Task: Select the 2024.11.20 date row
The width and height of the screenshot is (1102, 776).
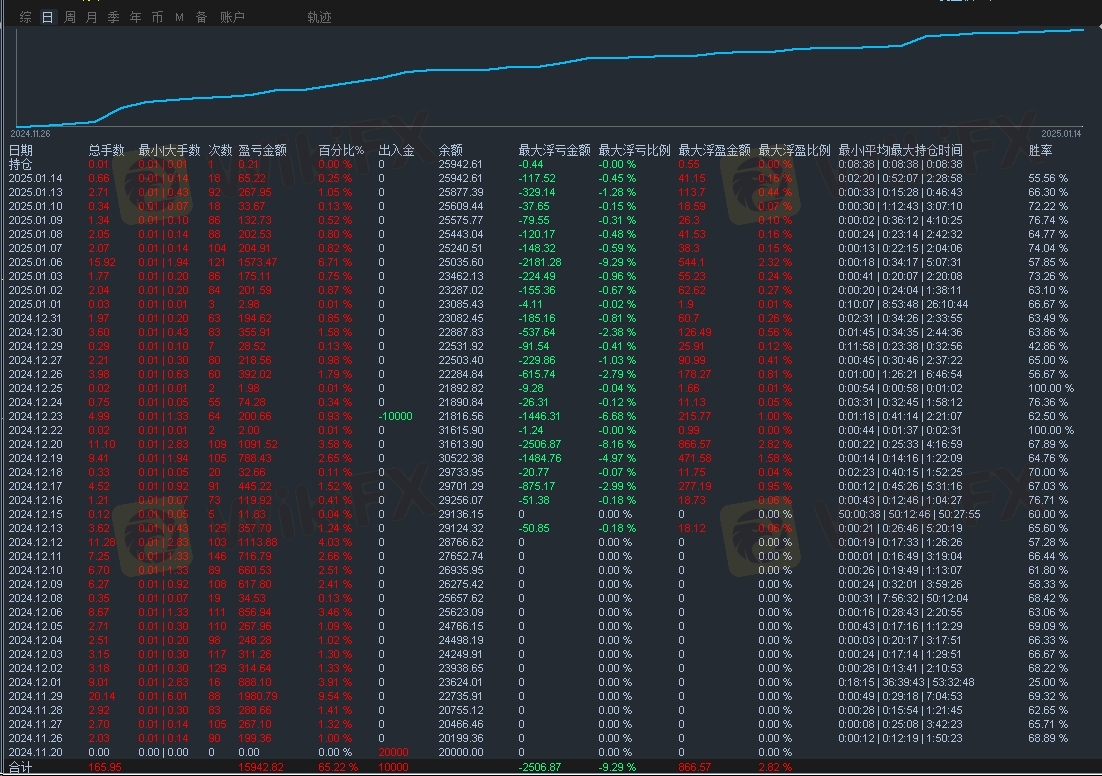Action: (35, 752)
